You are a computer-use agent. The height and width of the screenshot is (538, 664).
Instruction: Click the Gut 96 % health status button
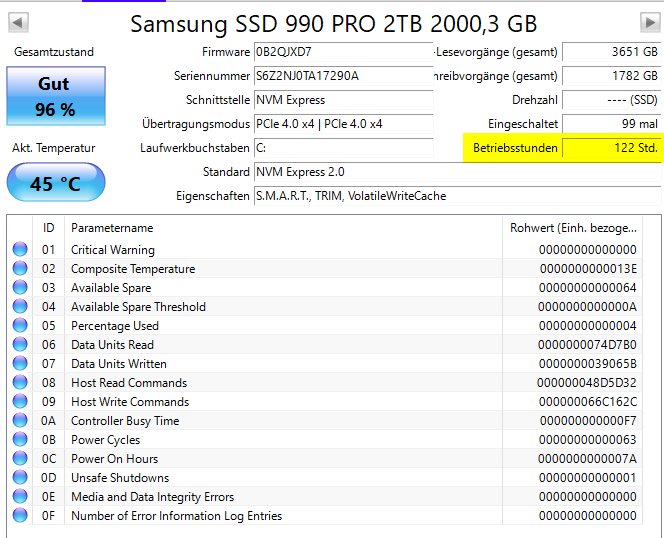[56, 96]
